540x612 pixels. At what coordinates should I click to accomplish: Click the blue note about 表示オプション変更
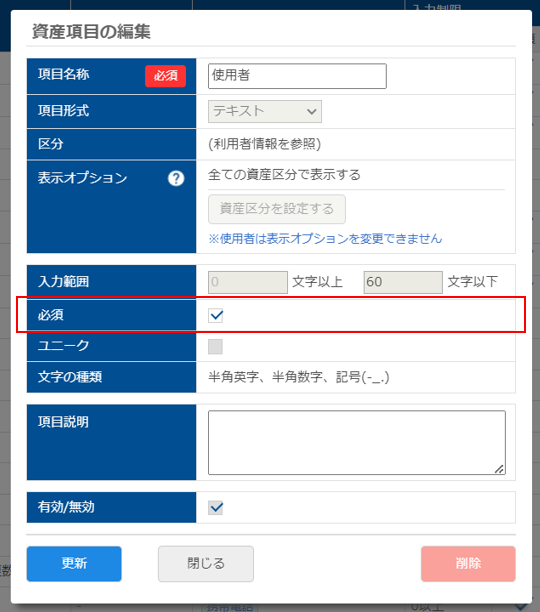[325, 238]
